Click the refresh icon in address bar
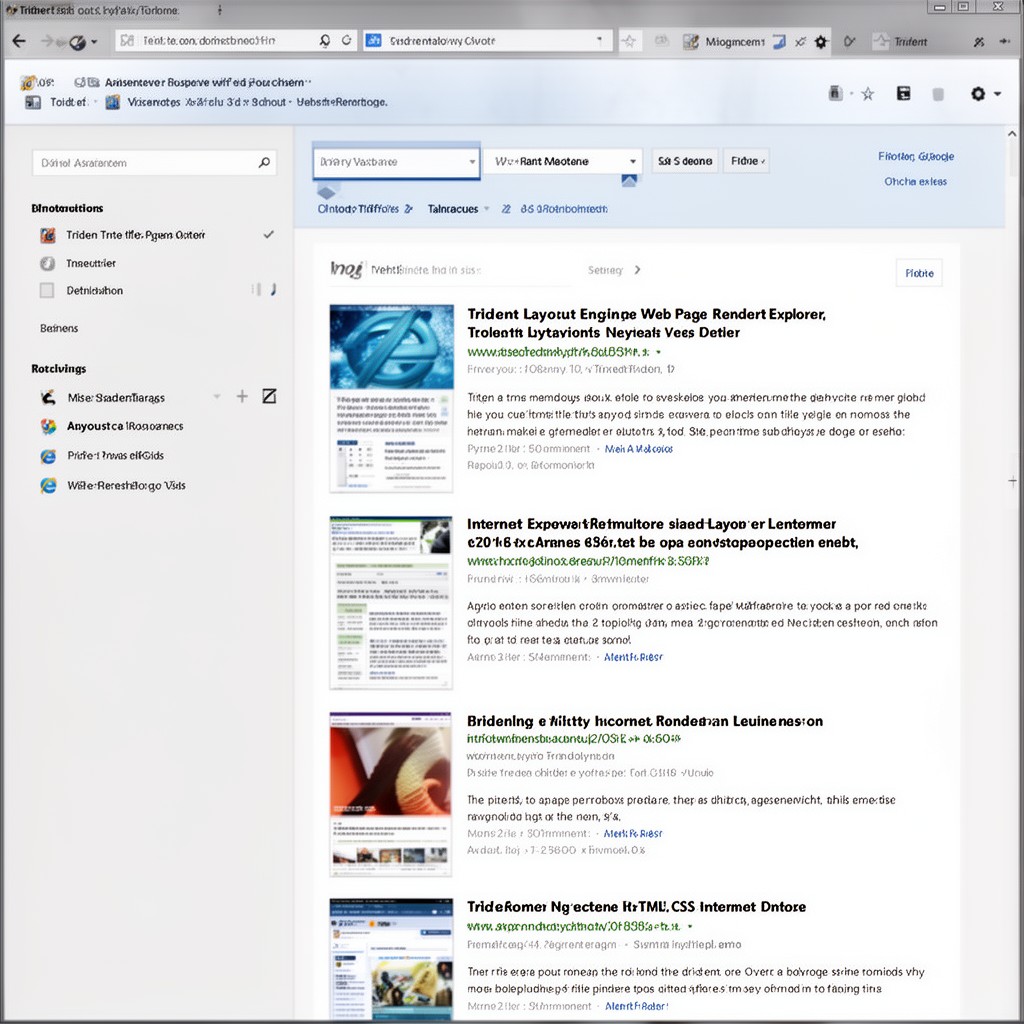Screen dimensions: 1024x1024 (346, 40)
